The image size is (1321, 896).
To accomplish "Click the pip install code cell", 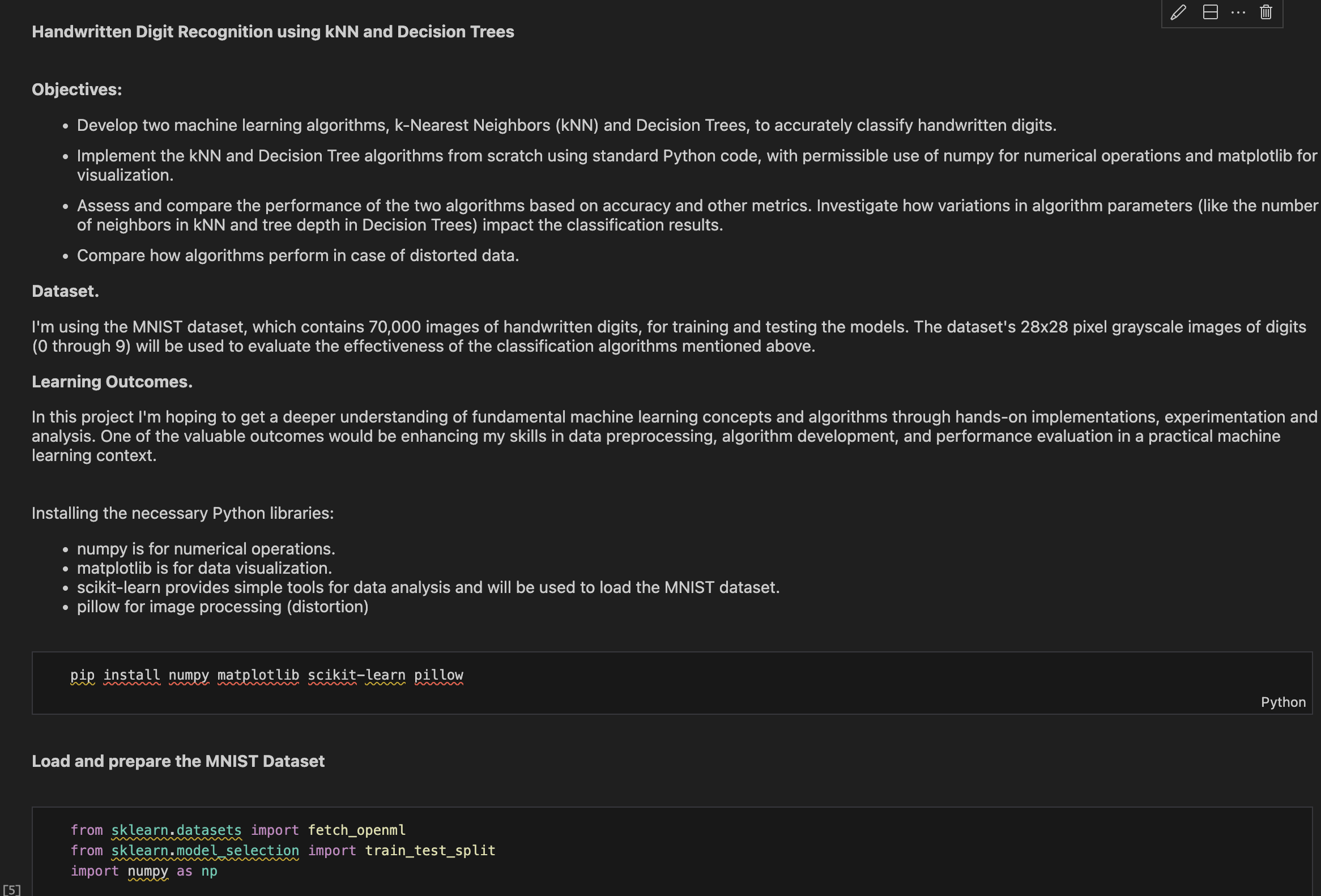I will pos(672,682).
